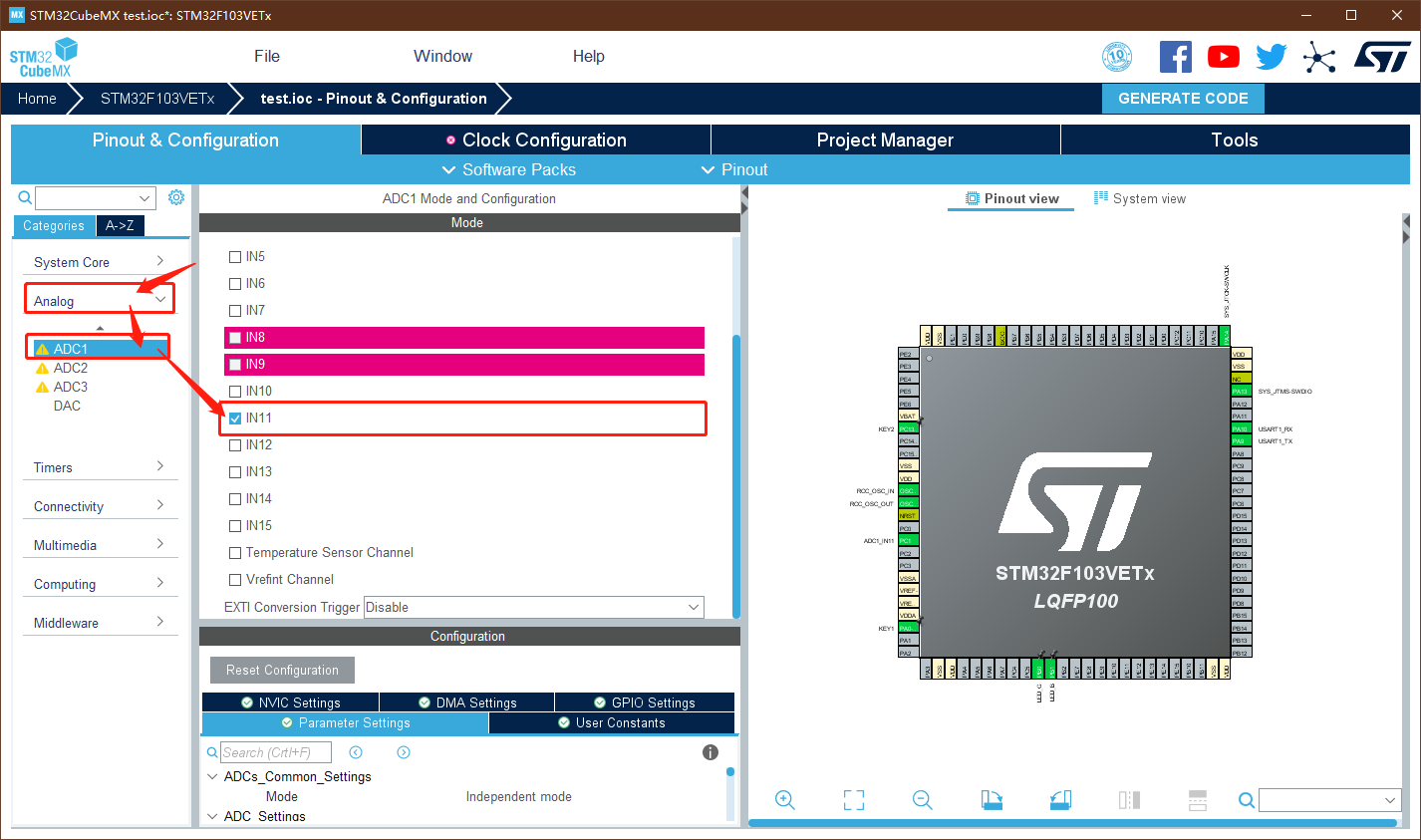Image resolution: width=1421 pixels, height=840 pixels.
Task: Go to previous search result arrow
Action: (x=356, y=752)
